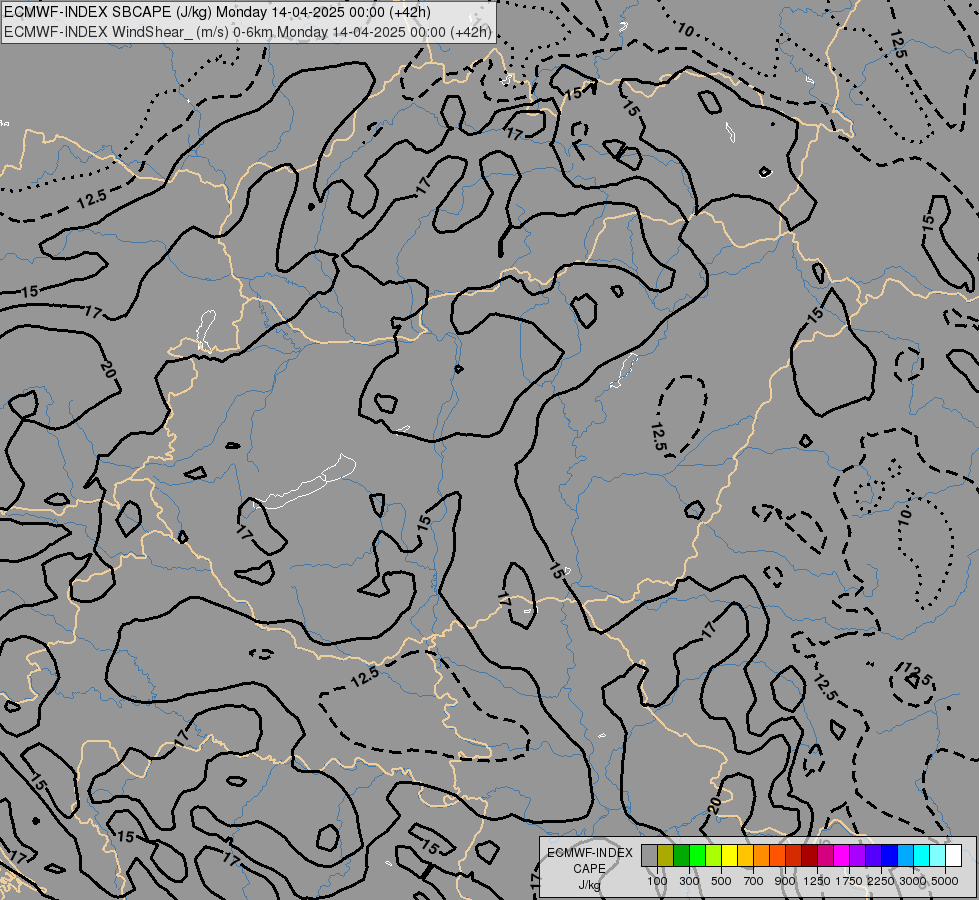
Task: Click the 1750 value on the legend scale
Action: point(849,881)
